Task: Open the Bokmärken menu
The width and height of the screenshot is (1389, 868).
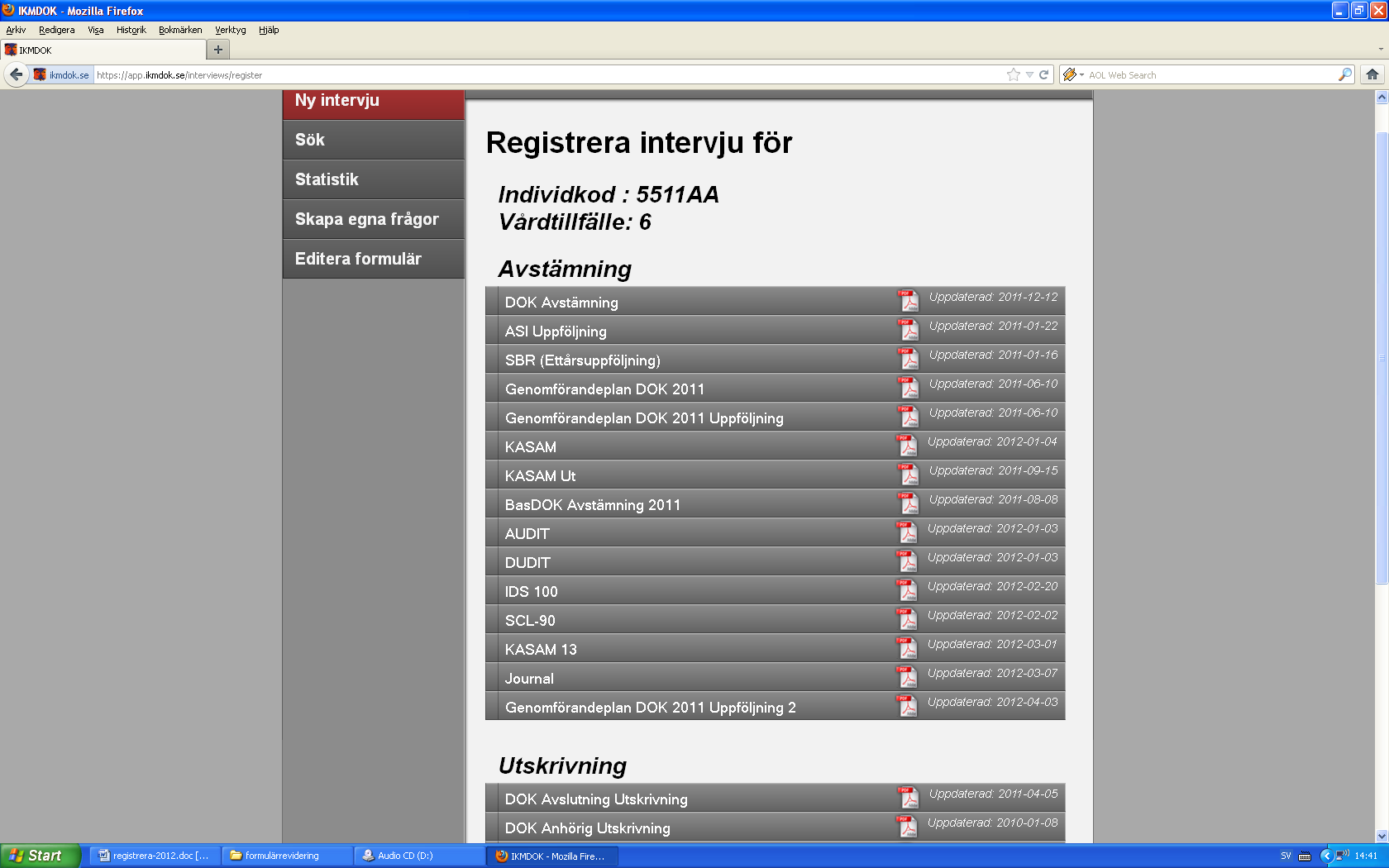Action: tap(180, 30)
